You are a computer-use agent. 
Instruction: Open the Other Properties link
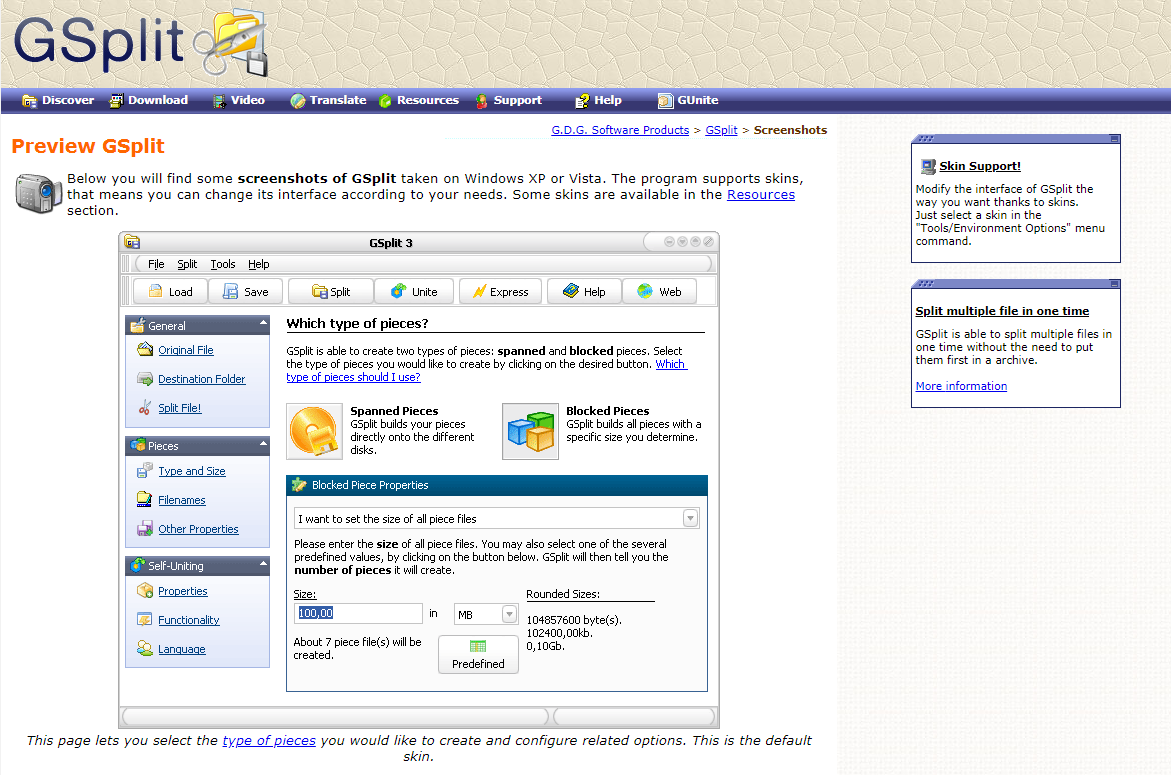(x=199, y=529)
